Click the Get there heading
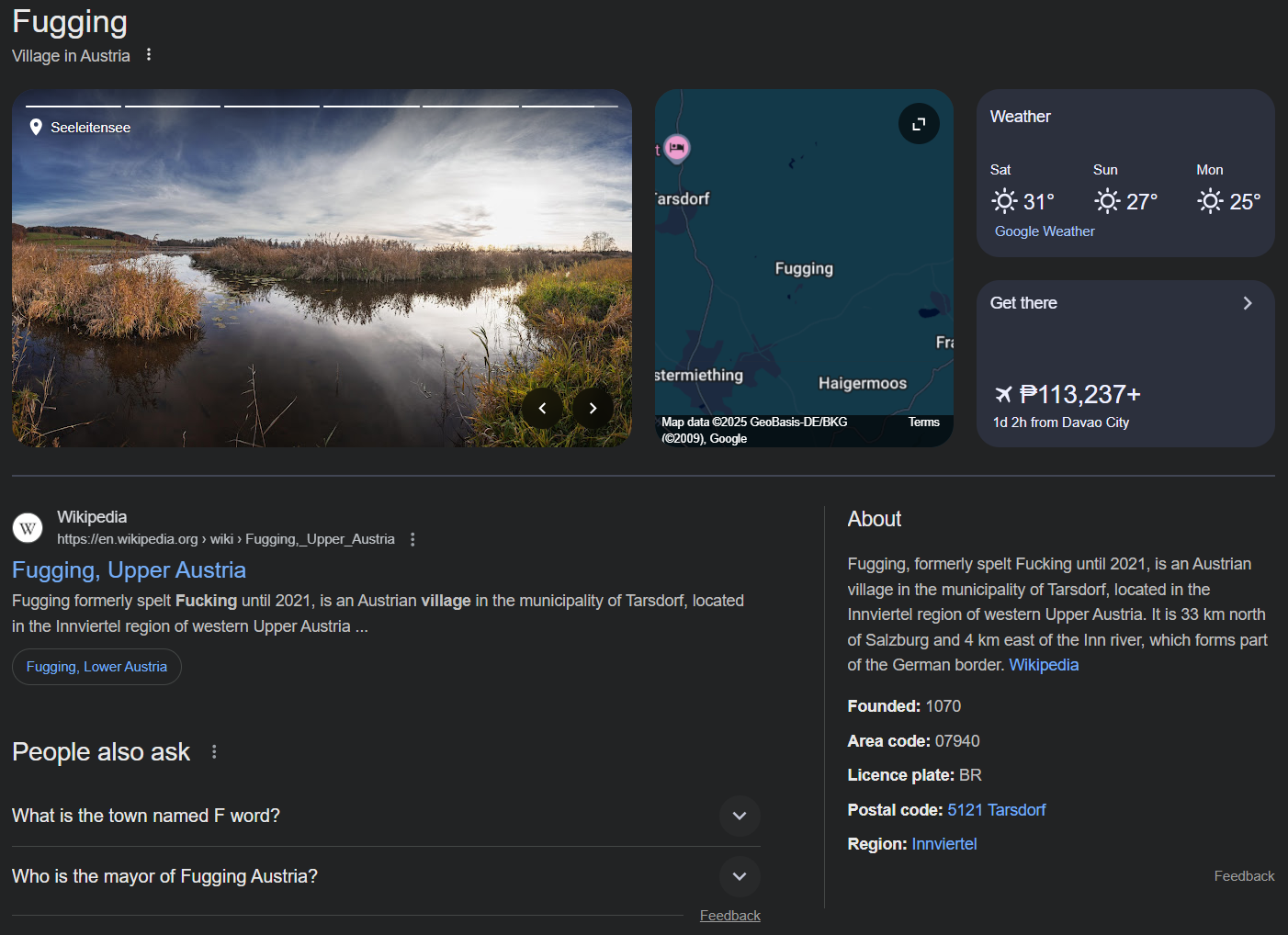The width and height of the screenshot is (1288, 935). (x=1023, y=303)
